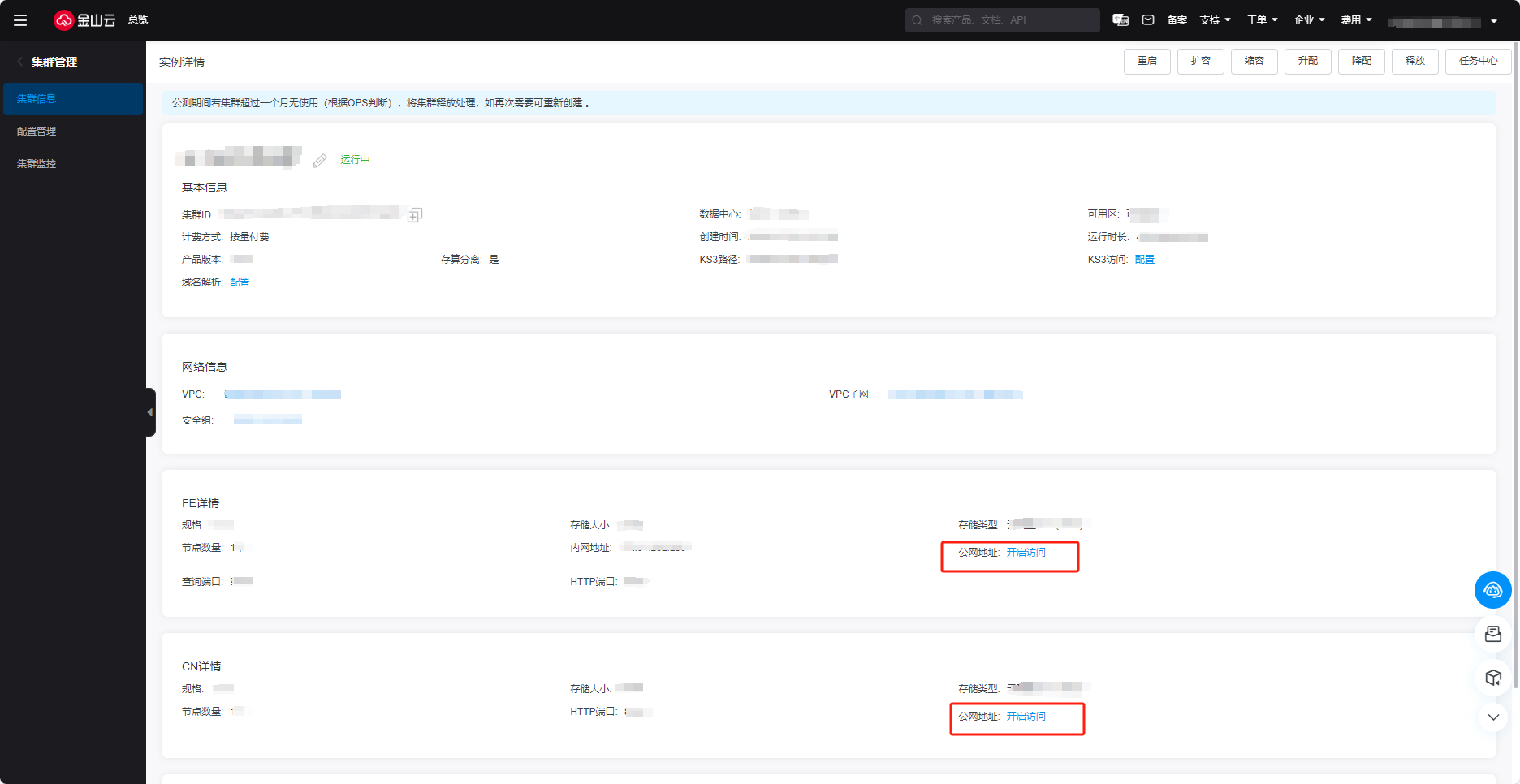Click the 重启 button

(1146, 61)
